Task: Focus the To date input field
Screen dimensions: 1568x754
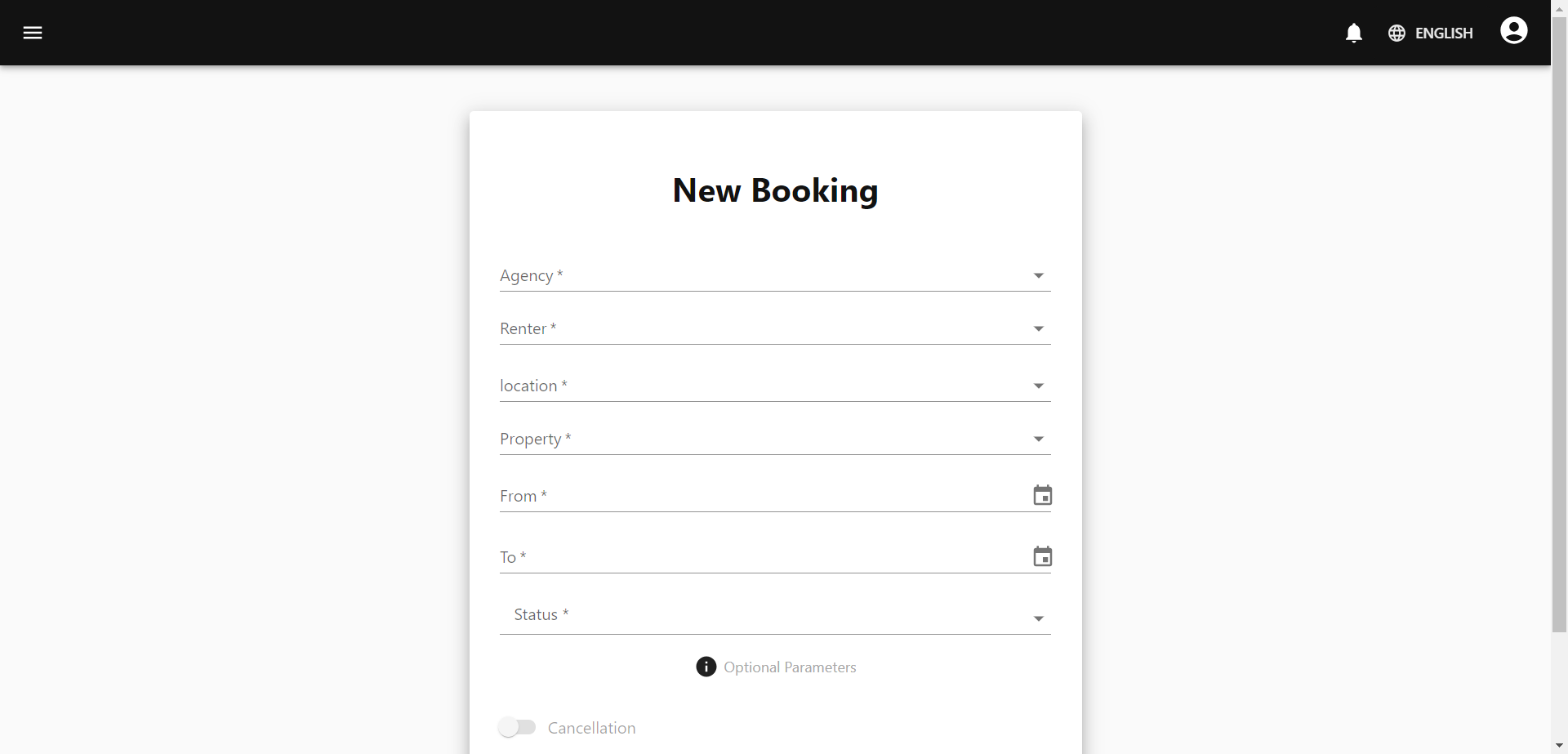Action: tap(764, 557)
